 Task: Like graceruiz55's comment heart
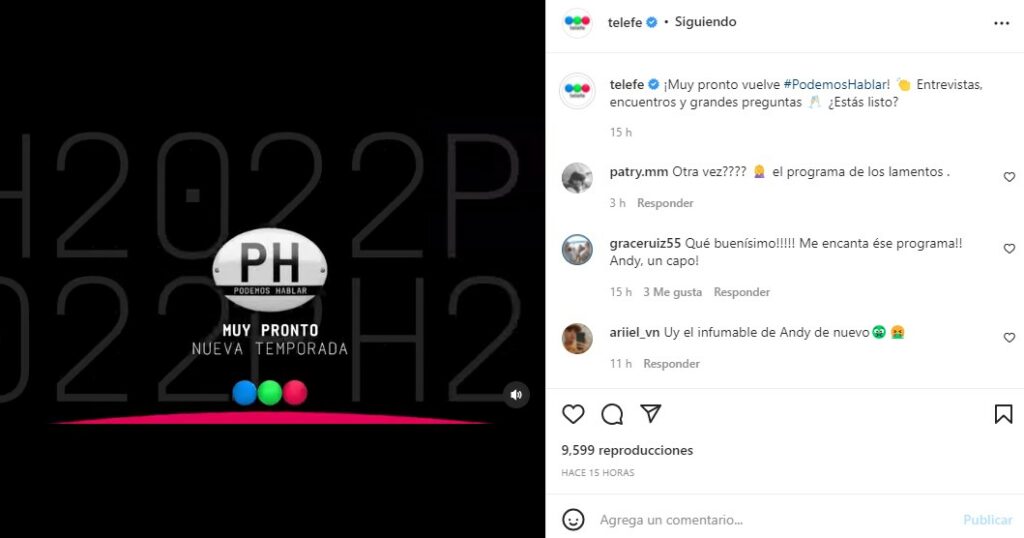[x=1009, y=249]
